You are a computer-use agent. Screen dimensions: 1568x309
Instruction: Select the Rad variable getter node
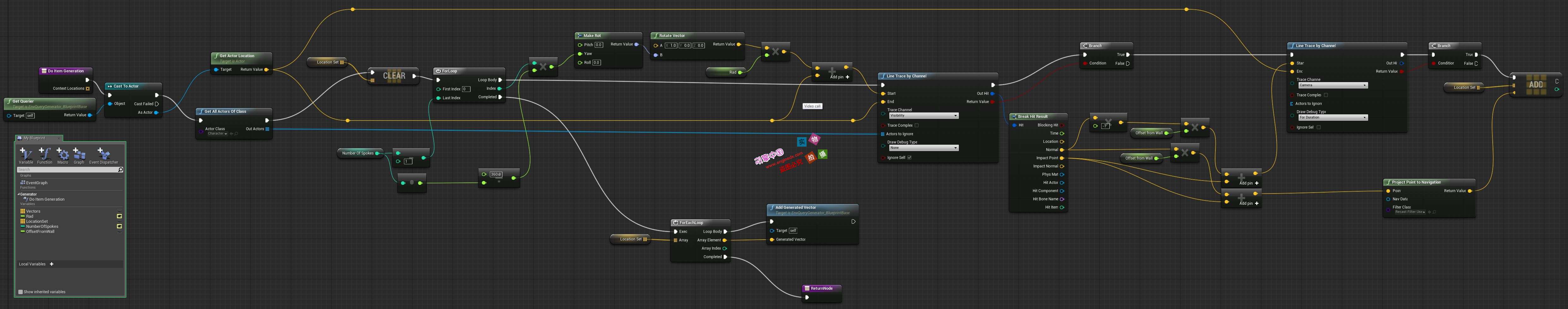pyautogui.click(x=725, y=72)
